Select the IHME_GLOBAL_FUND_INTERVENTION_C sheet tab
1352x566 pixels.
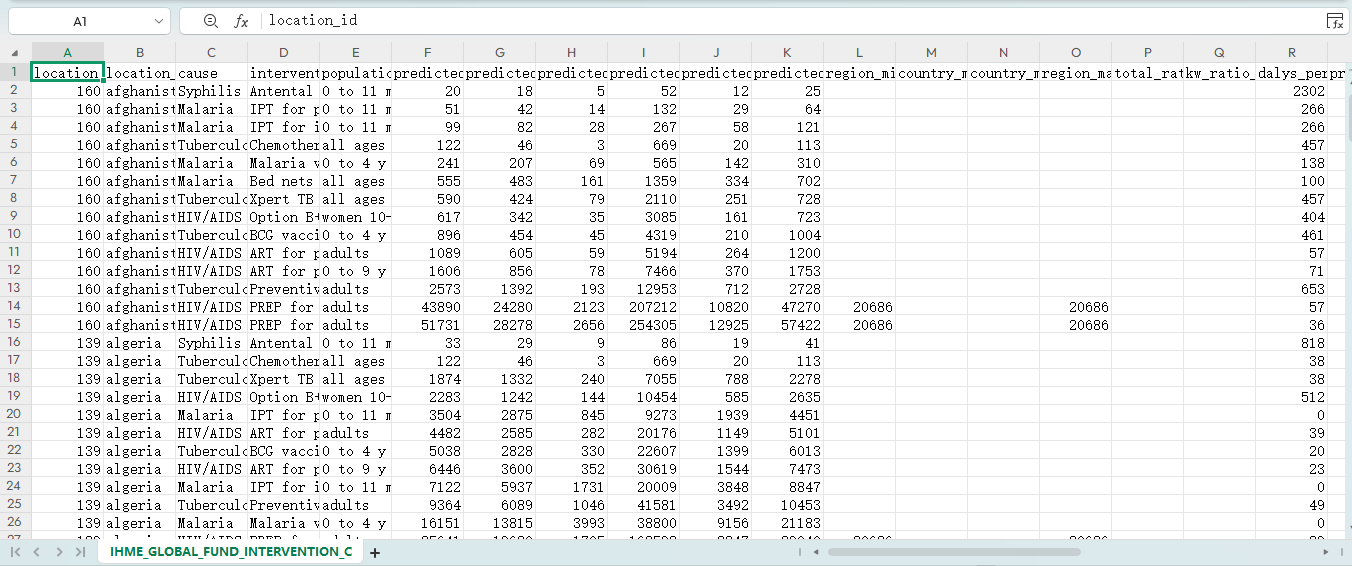click(x=231, y=552)
